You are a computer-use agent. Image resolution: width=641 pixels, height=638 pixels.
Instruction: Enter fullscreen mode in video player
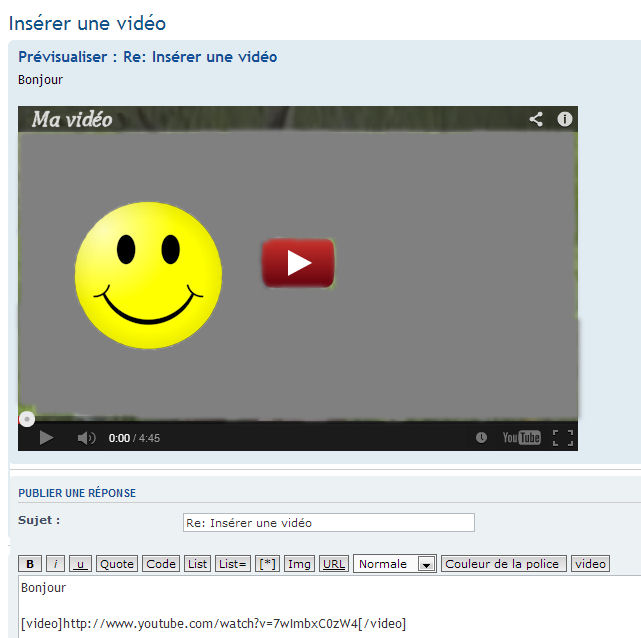point(563,438)
